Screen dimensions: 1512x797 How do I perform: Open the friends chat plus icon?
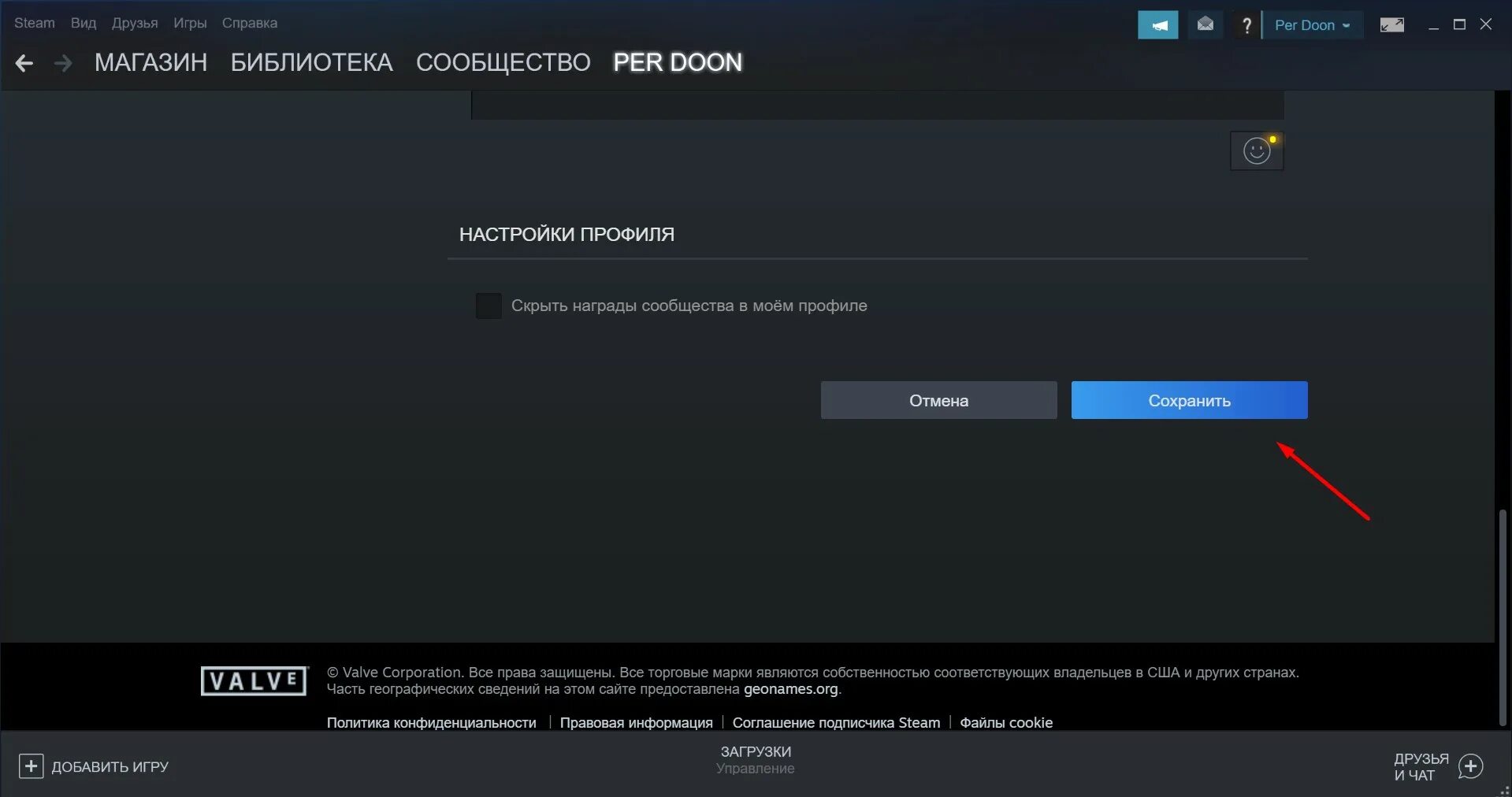pyautogui.click(x=1470, y=766)
